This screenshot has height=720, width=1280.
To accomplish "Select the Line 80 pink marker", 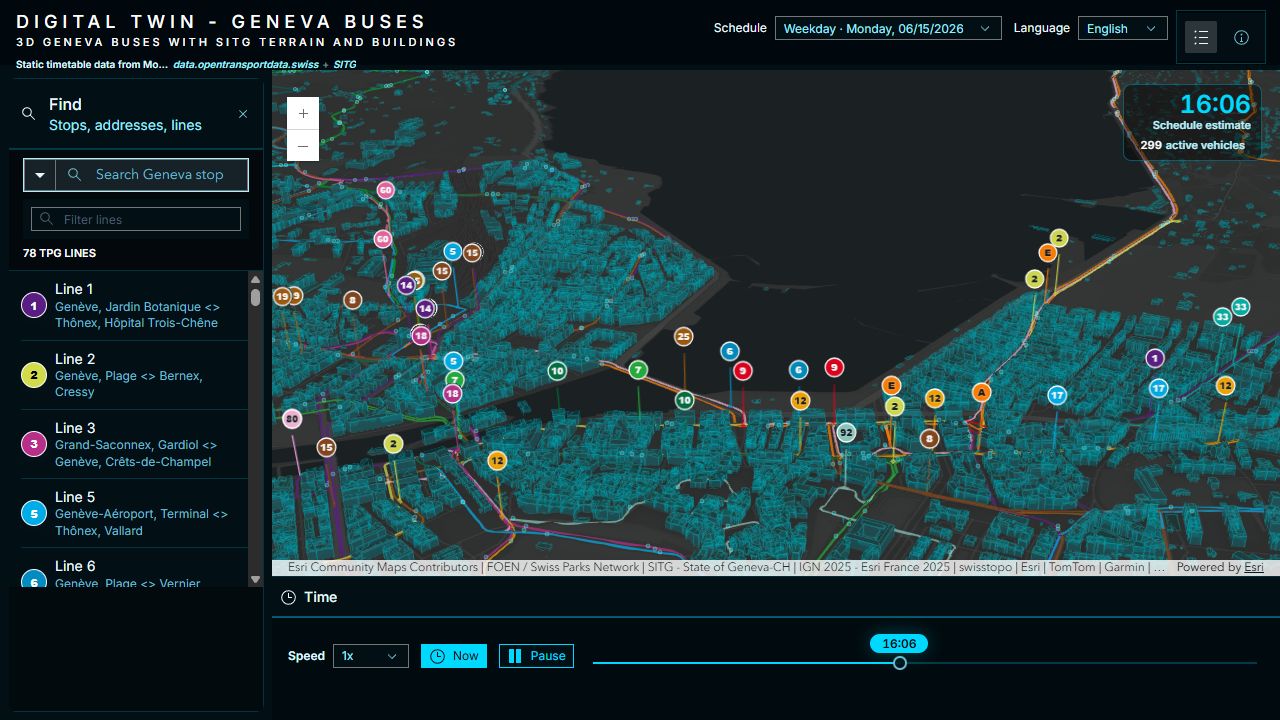I will 292,419.
